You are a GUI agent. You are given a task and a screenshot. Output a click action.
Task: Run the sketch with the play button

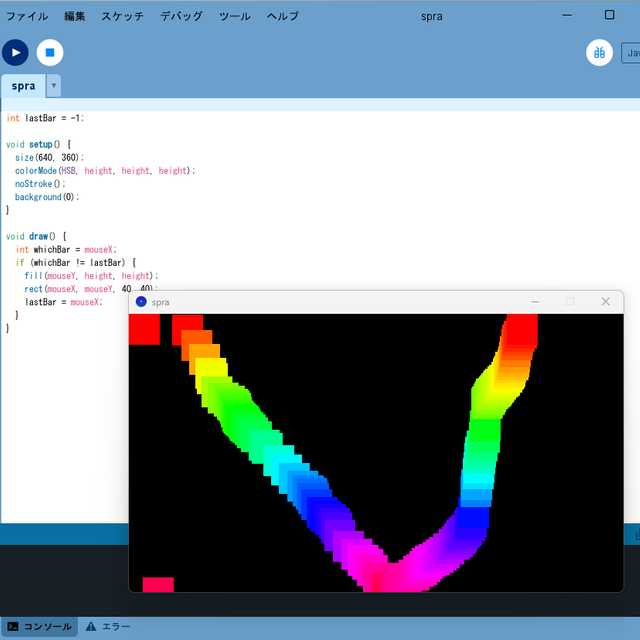point(15,52)
